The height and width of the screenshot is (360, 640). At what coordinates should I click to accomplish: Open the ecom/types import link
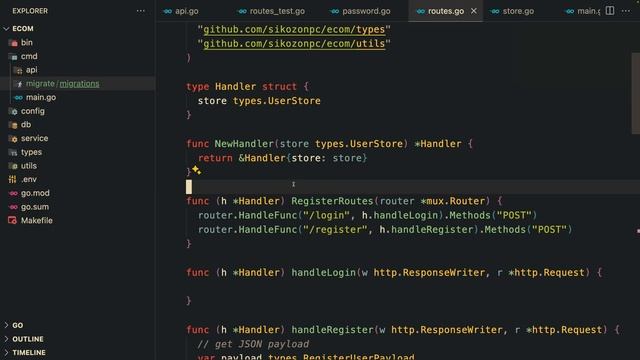click(294, 29)
